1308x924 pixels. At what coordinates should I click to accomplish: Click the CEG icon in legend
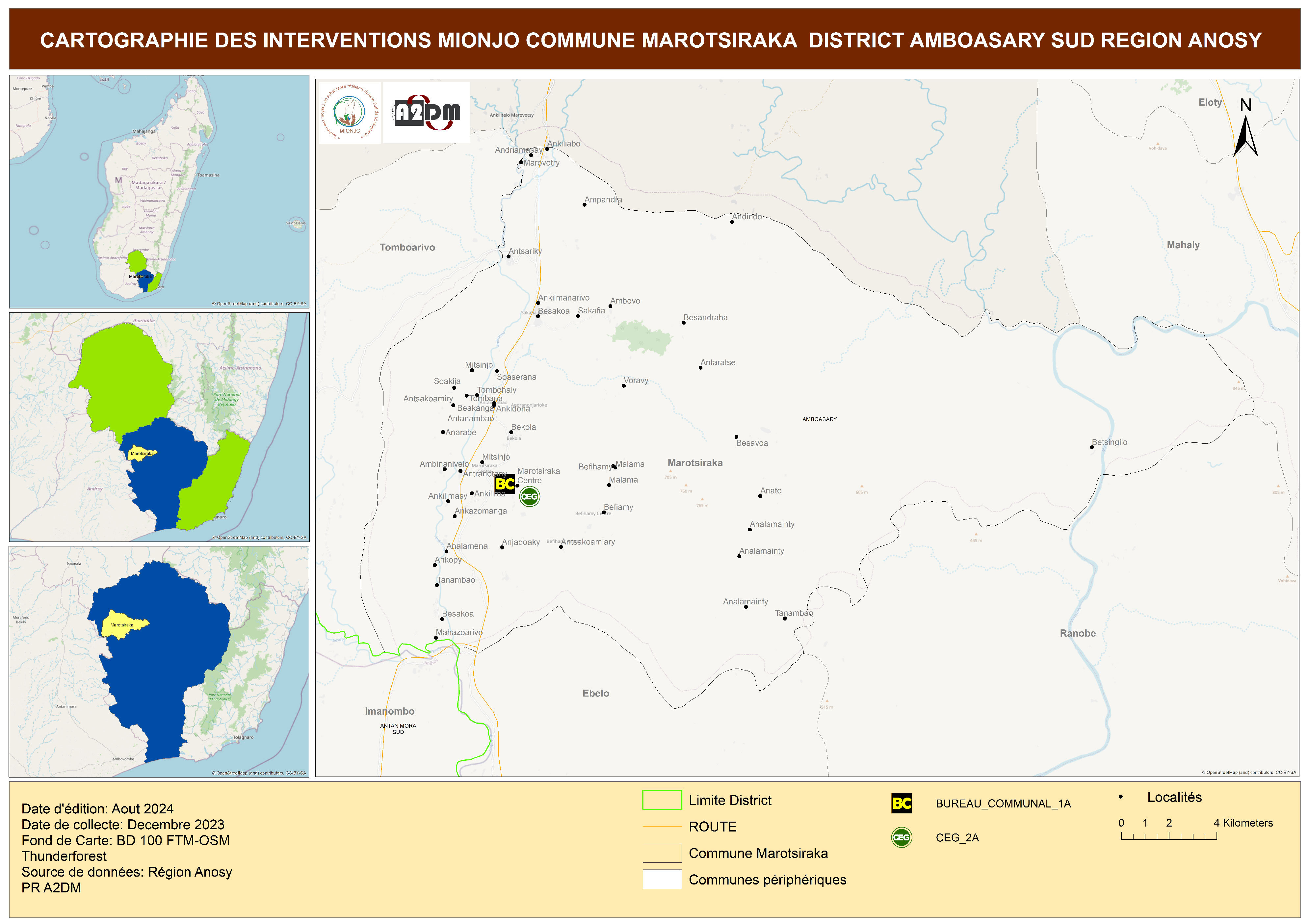901,837
